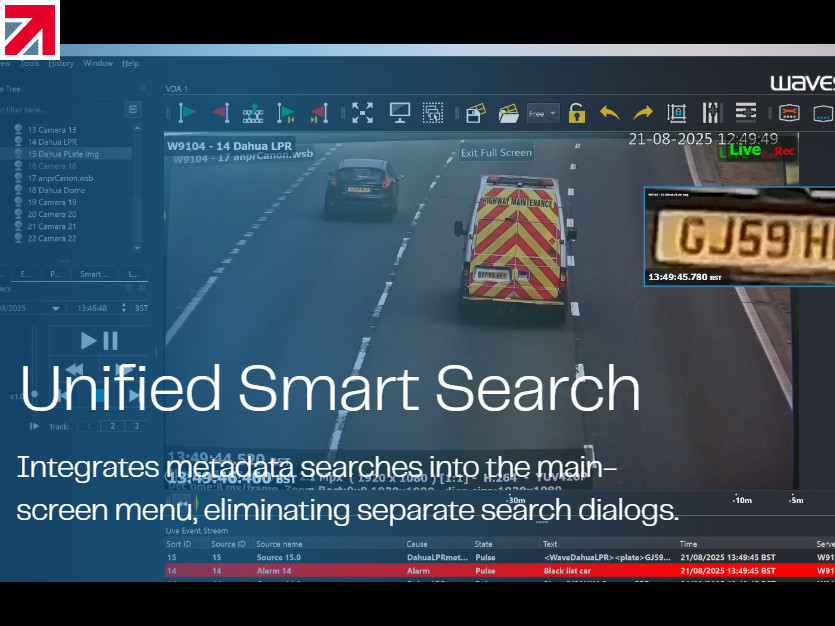Open the date picker dropdown arrow
This screenshot has height=626, width=835.
click(x=56, y=309)
